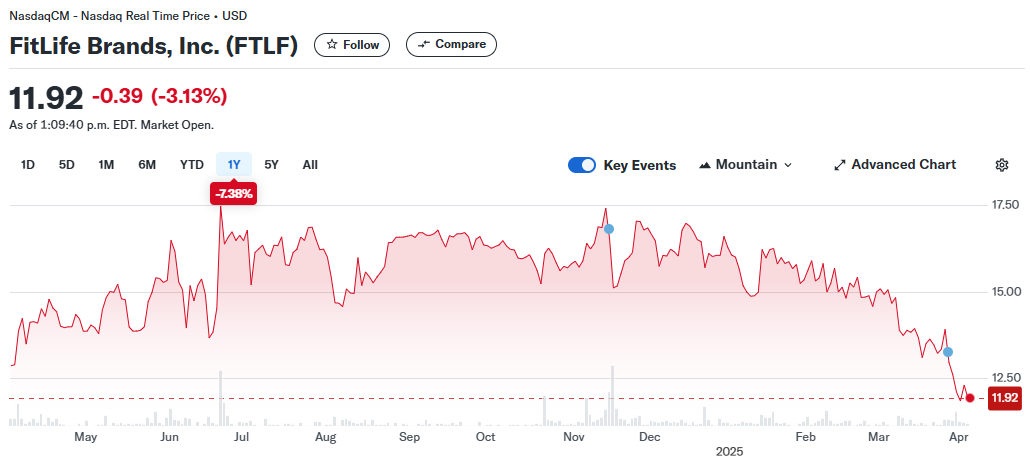Click the tall November volume bar
The image size is (1030, 458).
(612, 396)
